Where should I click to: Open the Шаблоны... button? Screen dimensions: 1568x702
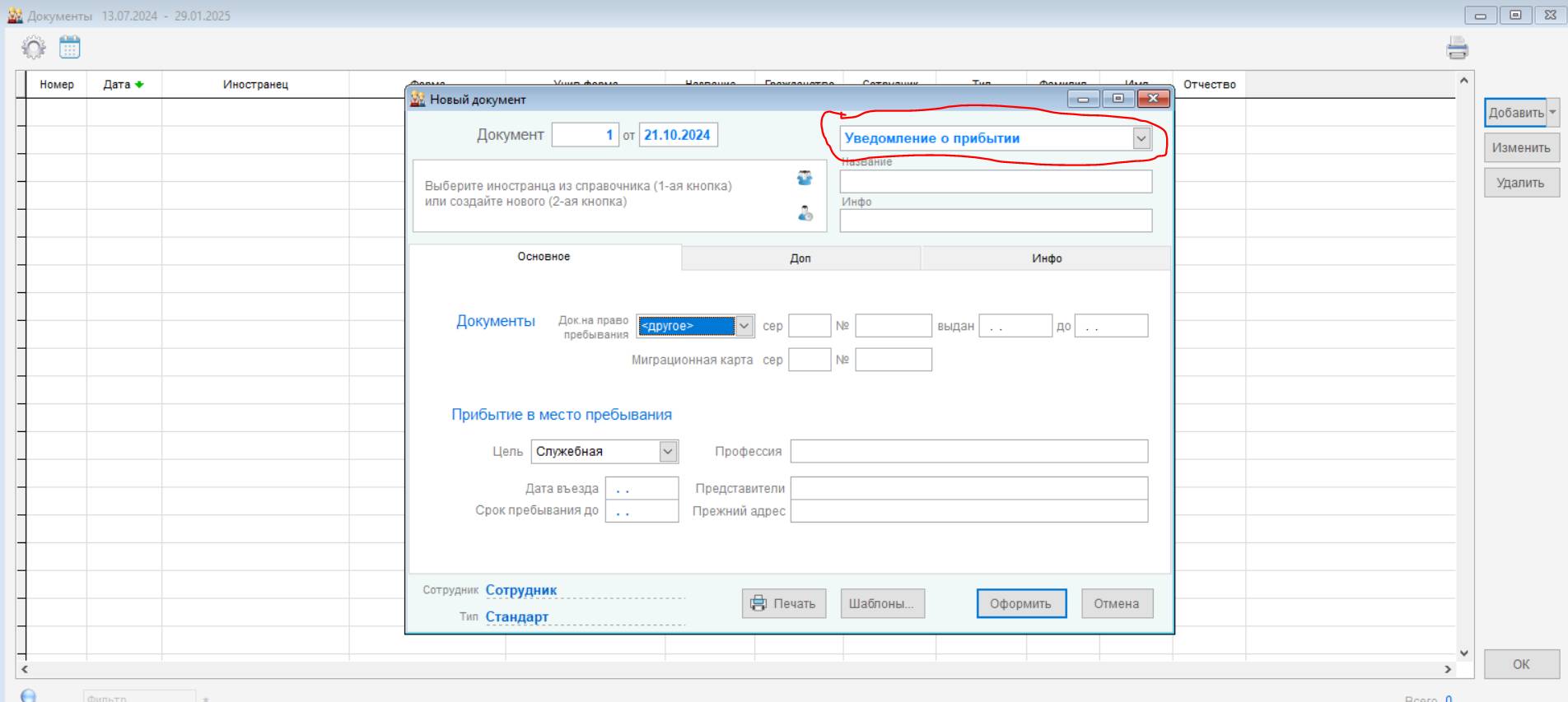(x=882, y=603)
